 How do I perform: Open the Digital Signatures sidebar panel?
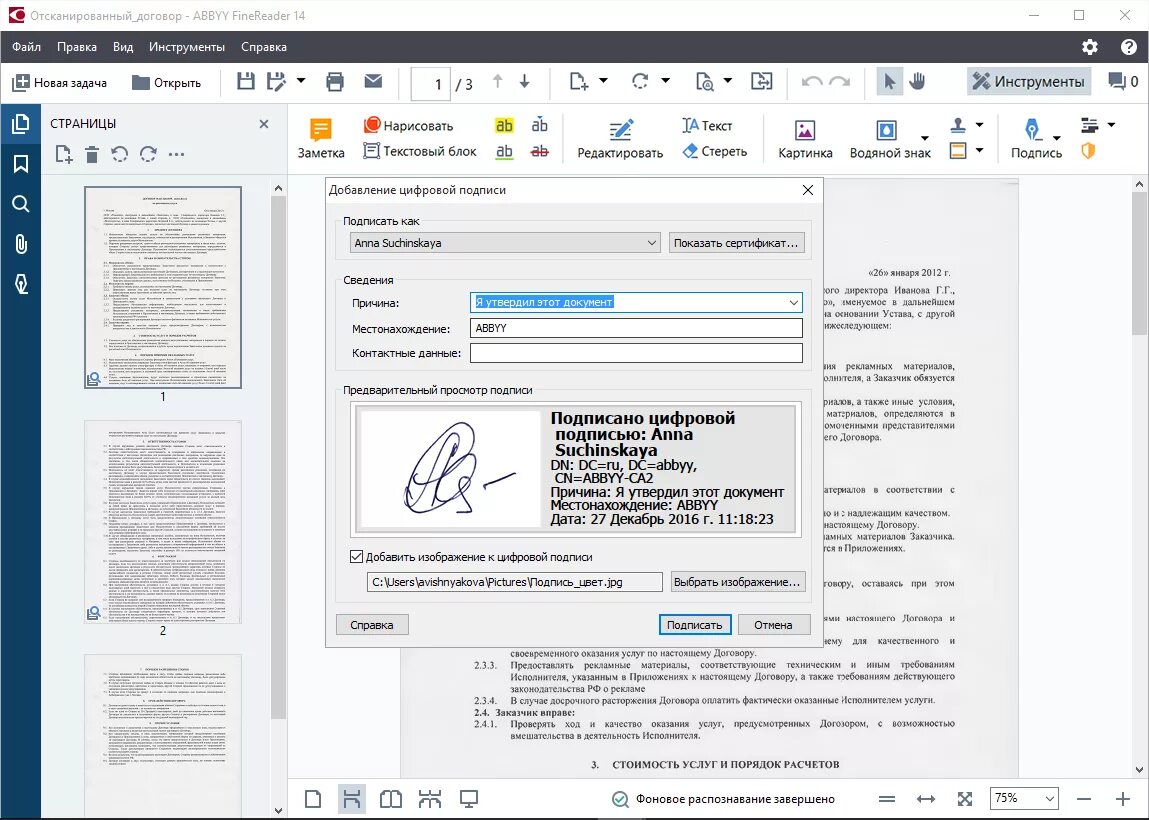(x=21, y=284)
